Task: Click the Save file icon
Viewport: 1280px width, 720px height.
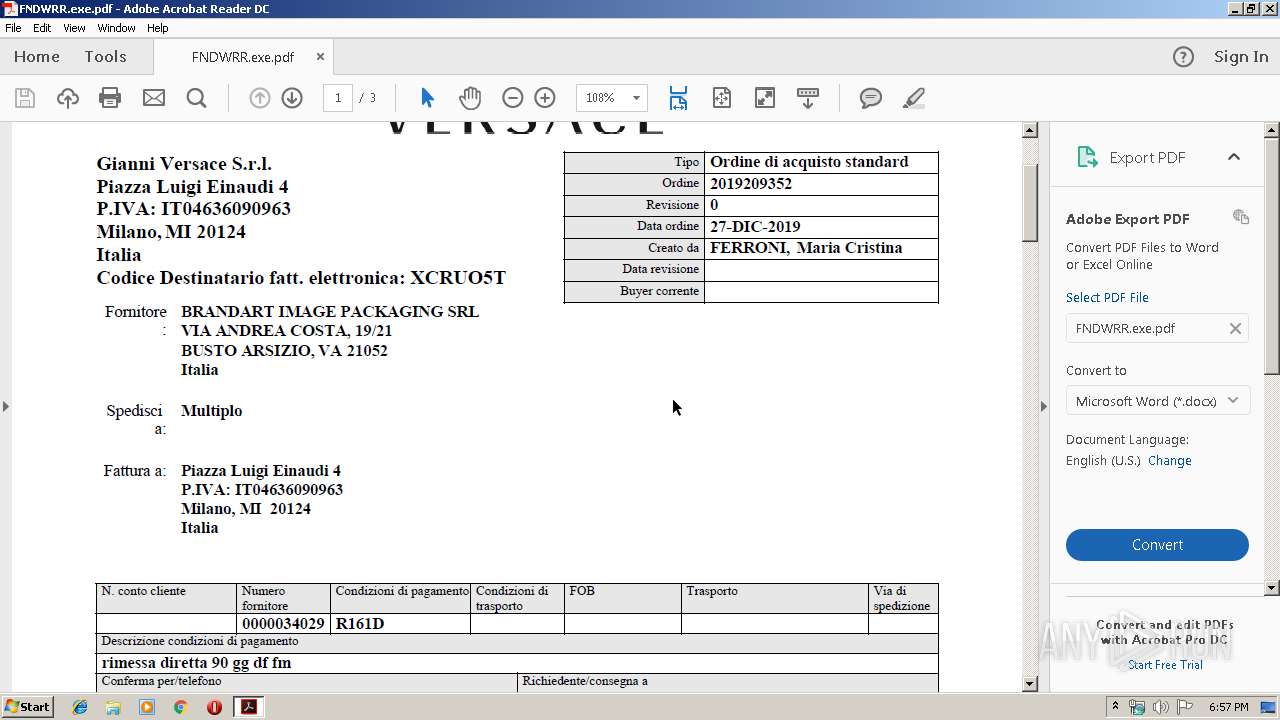Action: tap(25, 98)
